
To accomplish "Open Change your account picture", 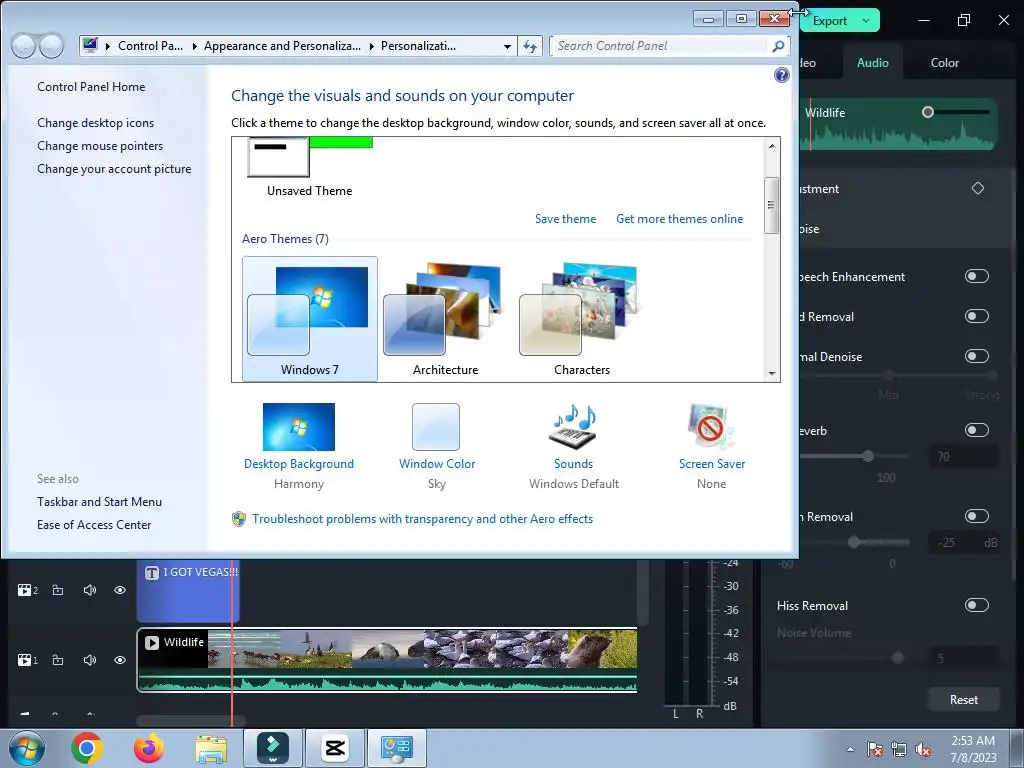I will 114,168.
